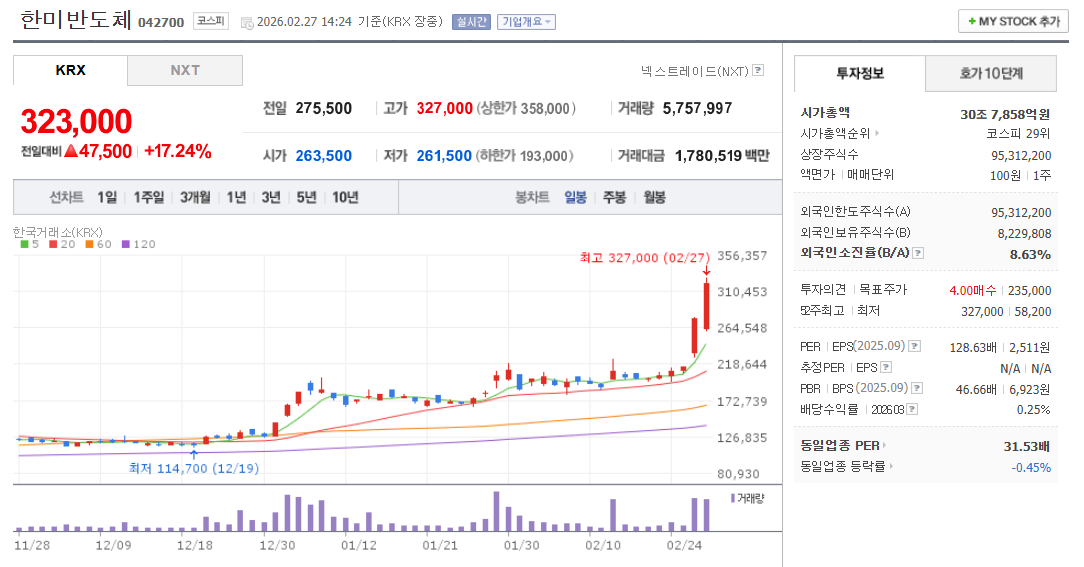Open the 호가10단계 tab
Viewport: 1084px width, 567px height.
click(991, 73)
